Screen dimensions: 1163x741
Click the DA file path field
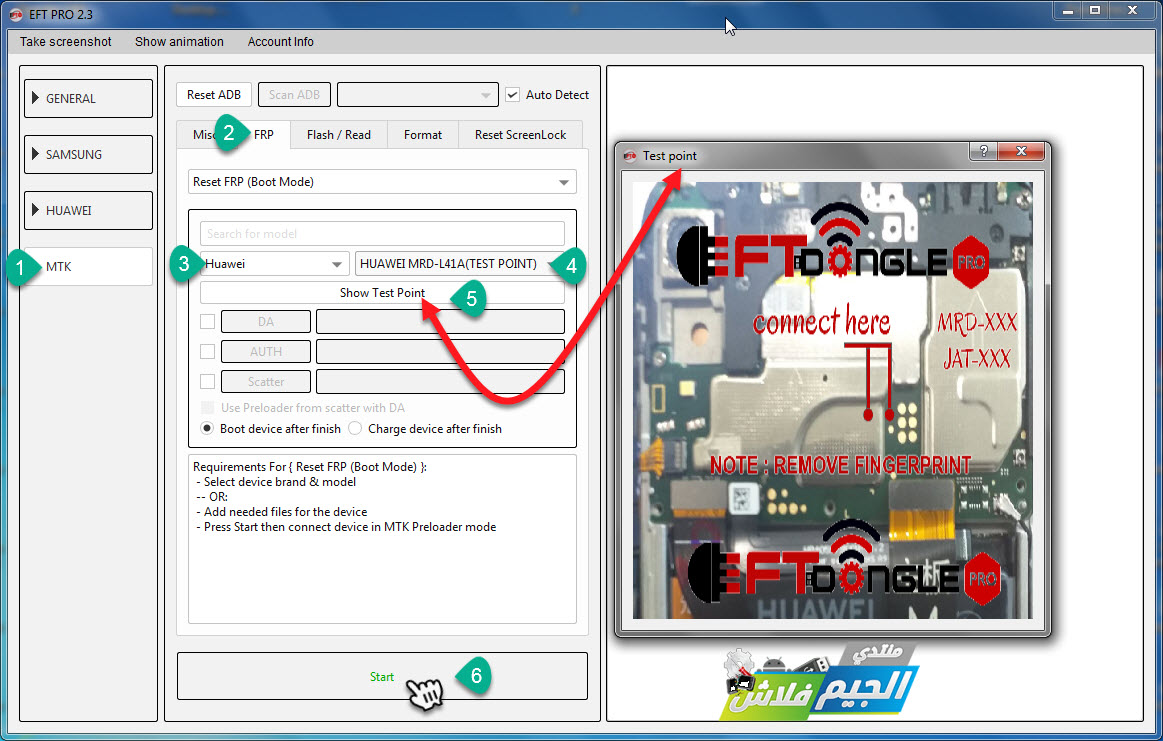click(x=441, y=321)
